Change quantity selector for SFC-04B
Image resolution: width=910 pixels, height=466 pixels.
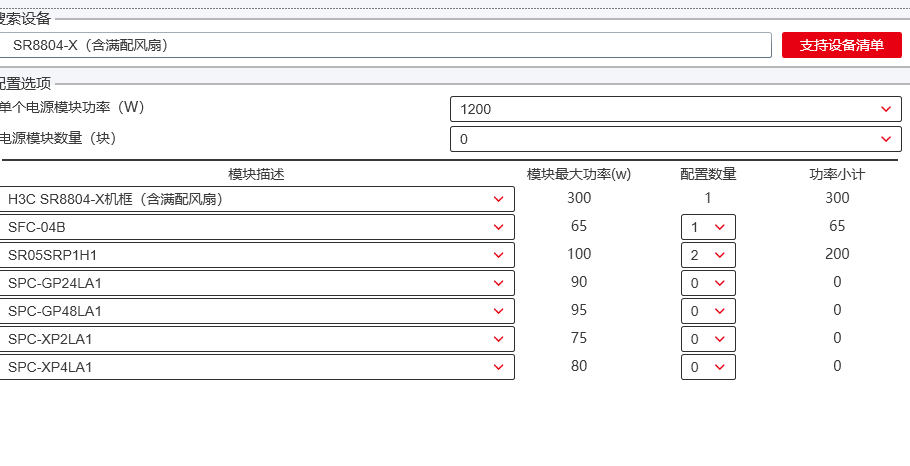pyautogui.click(x=708, y=227)
